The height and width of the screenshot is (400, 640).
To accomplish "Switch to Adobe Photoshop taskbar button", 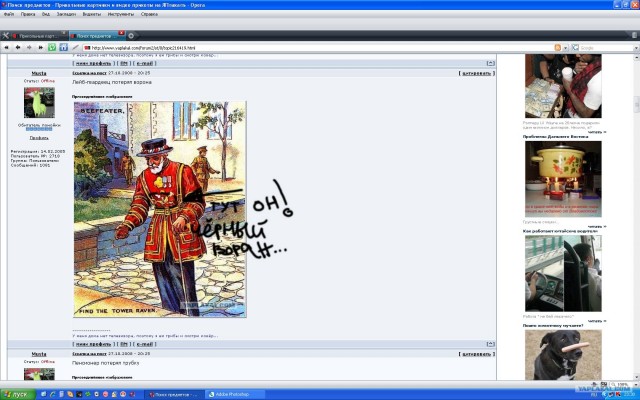I will click(x=235, y=395).
